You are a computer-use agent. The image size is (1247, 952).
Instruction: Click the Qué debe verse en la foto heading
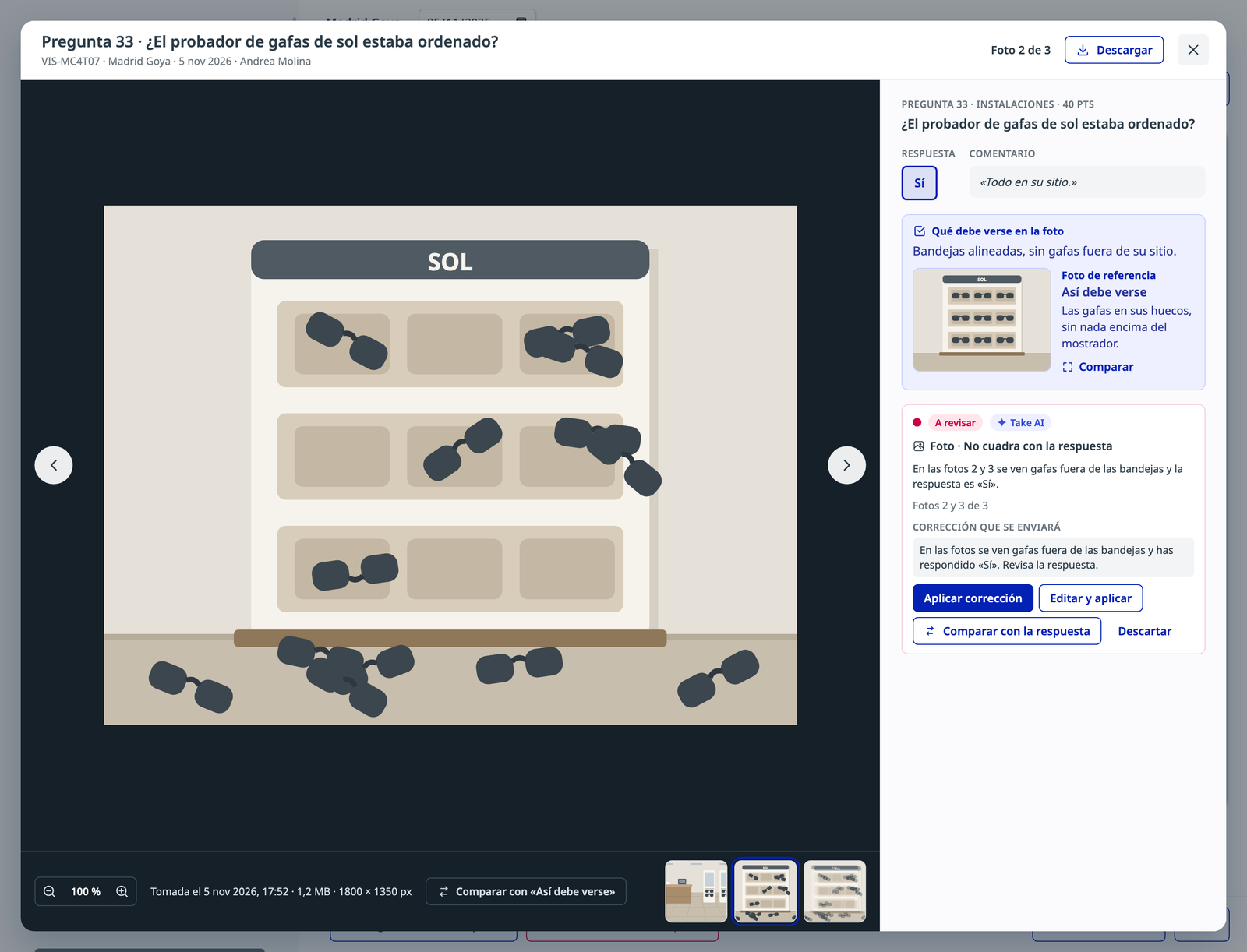coord(997,231)
